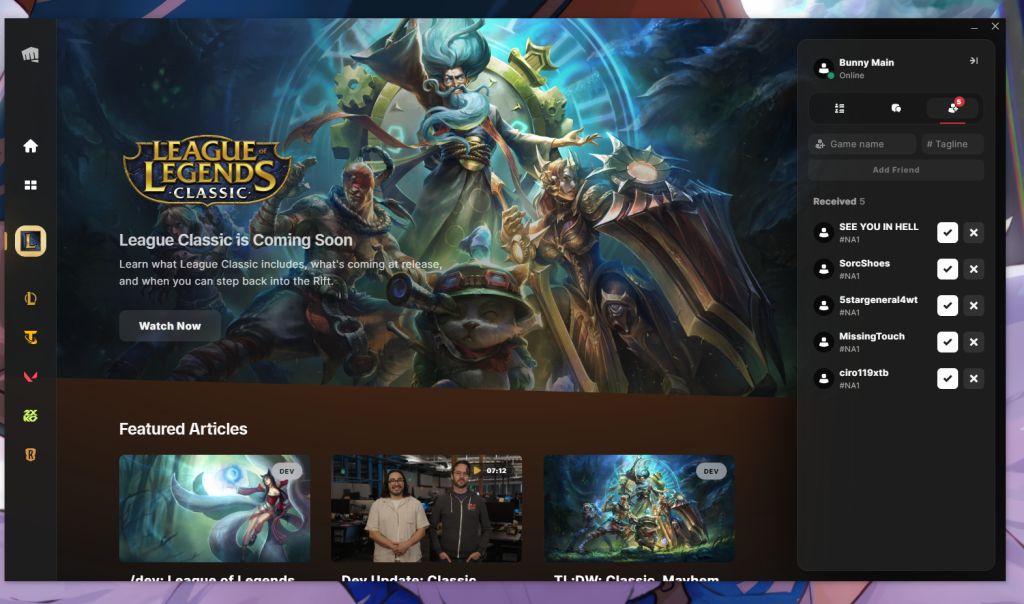Open Legends of Runeterra icon in sidebar
Screen dimensions: 1024x604
[x=30, y=454]
